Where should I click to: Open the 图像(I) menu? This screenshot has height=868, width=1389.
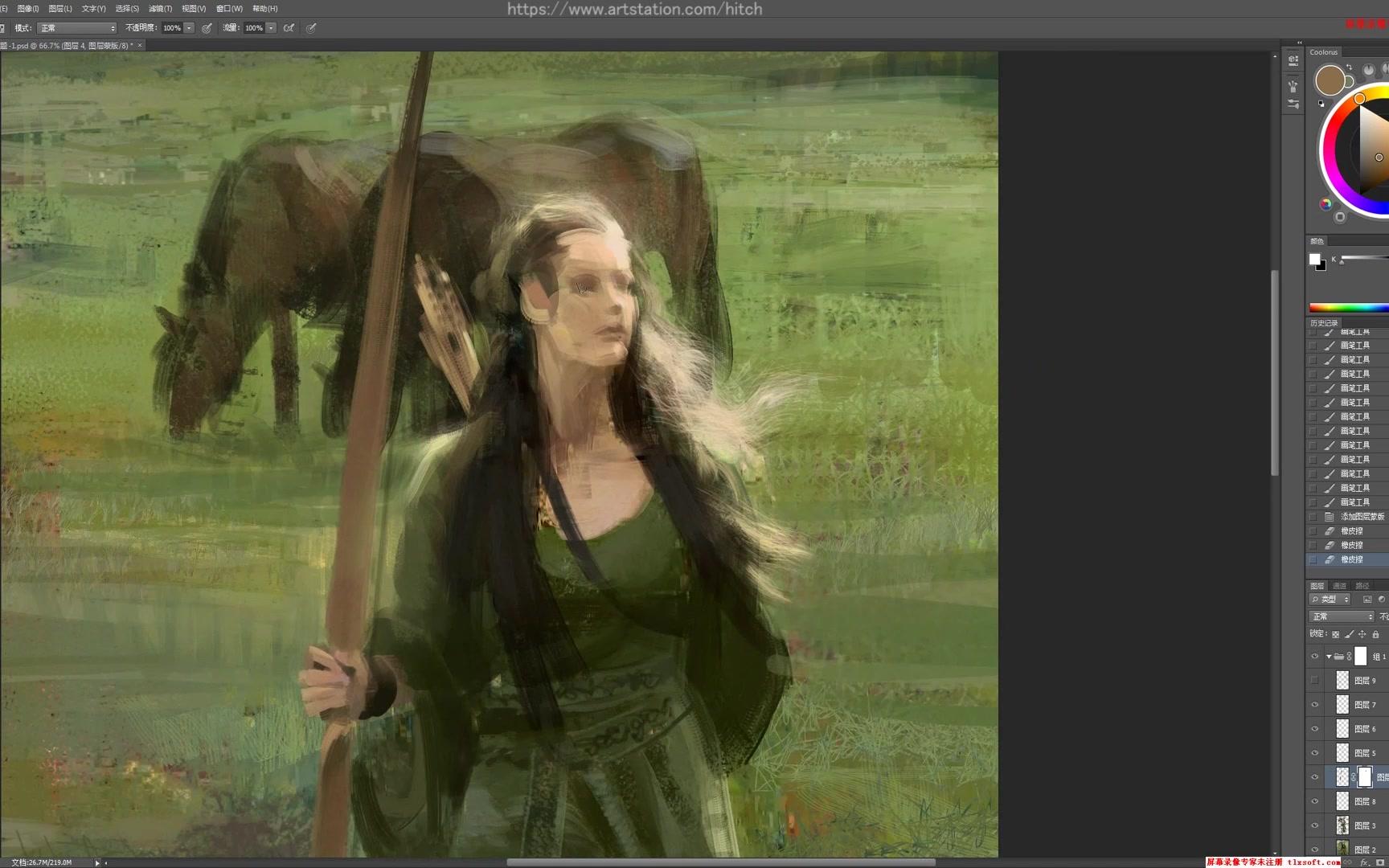pos(28,9)
